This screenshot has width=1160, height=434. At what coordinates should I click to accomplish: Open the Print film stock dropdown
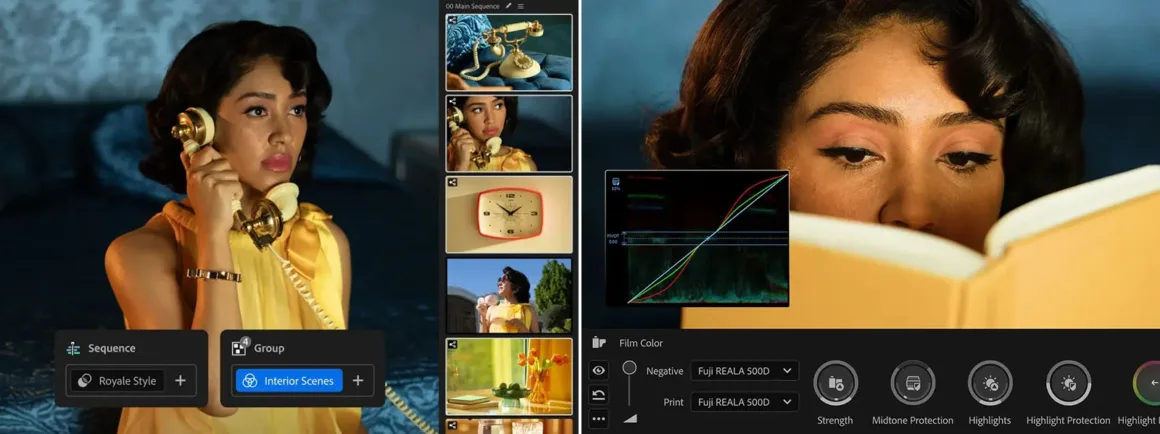point(744,402)
